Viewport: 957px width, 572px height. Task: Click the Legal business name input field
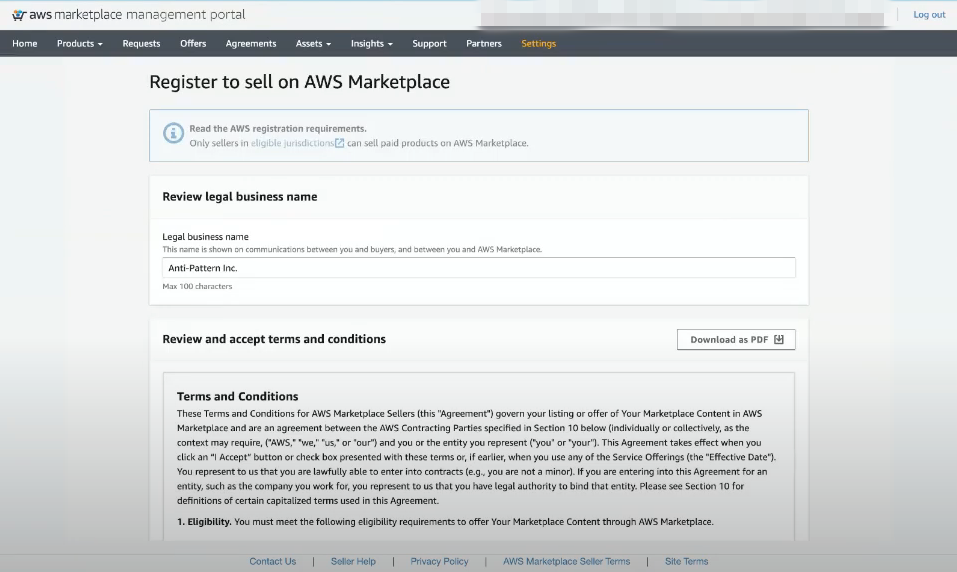[478, 267]
